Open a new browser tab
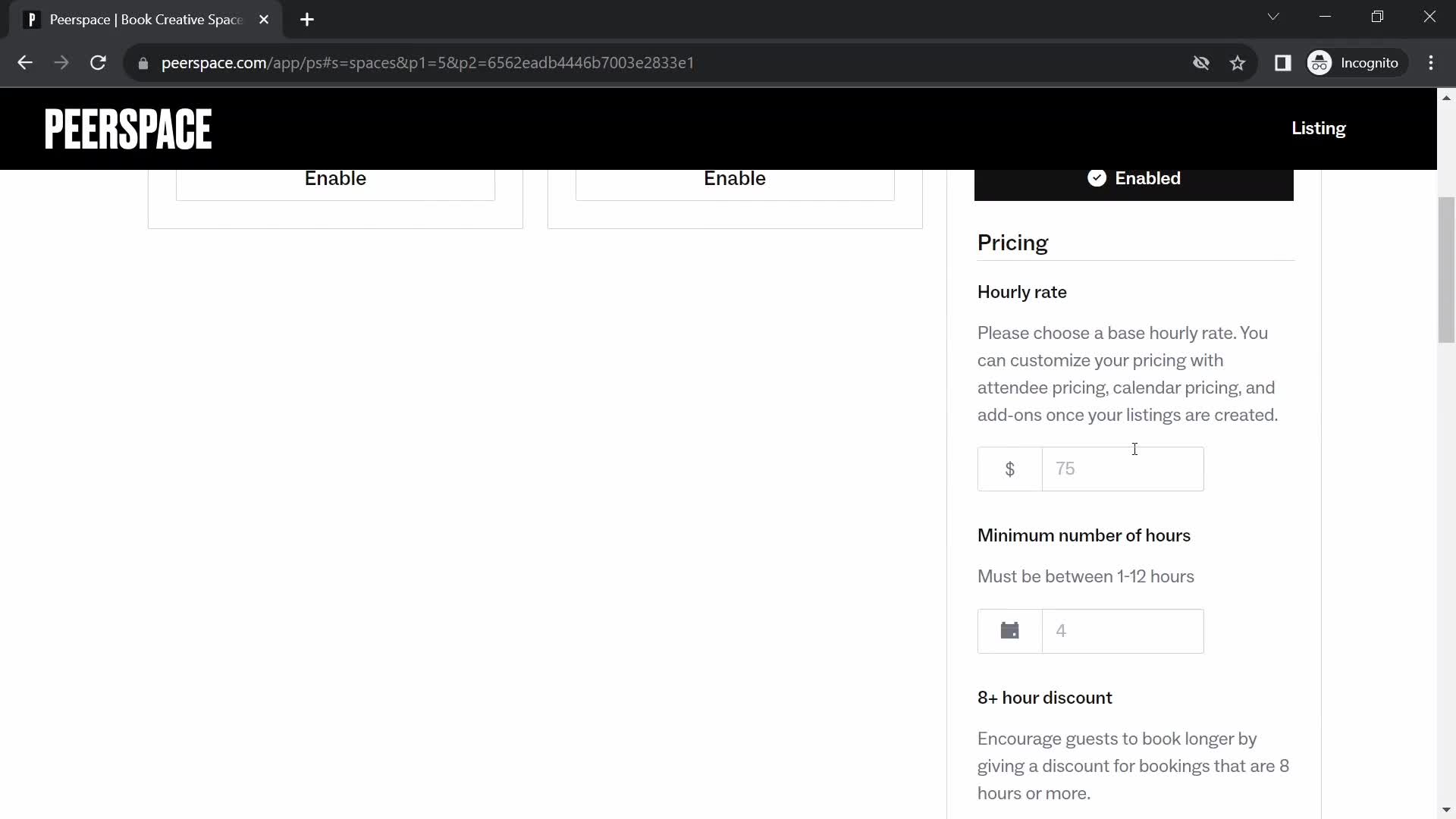Image resolution: width=1456 pixels, height=819 pixels. [x=308, y=20]
